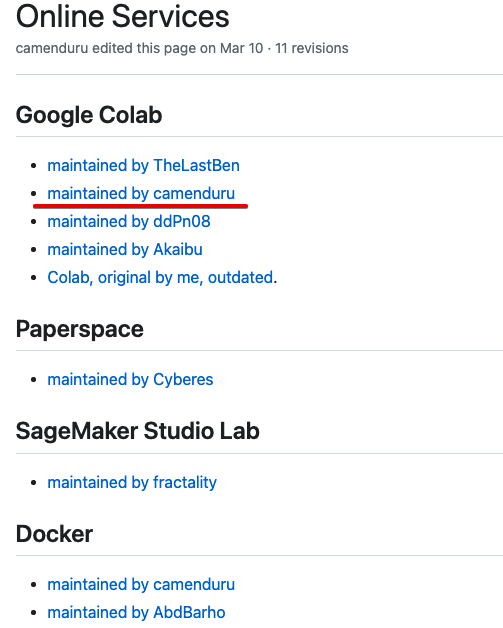
Task: Follow the maintained by ddPn08 link
Action: 129,222
